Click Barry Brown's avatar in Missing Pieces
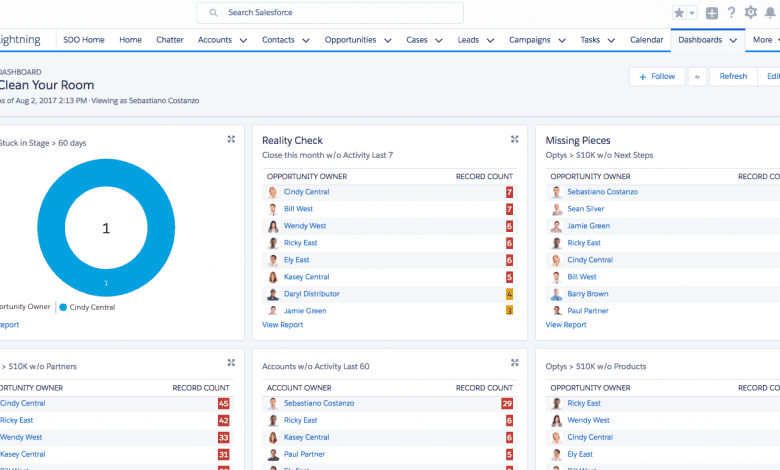Image resolution: width=780 pixels, height=470 pixels. click(556, 294)
